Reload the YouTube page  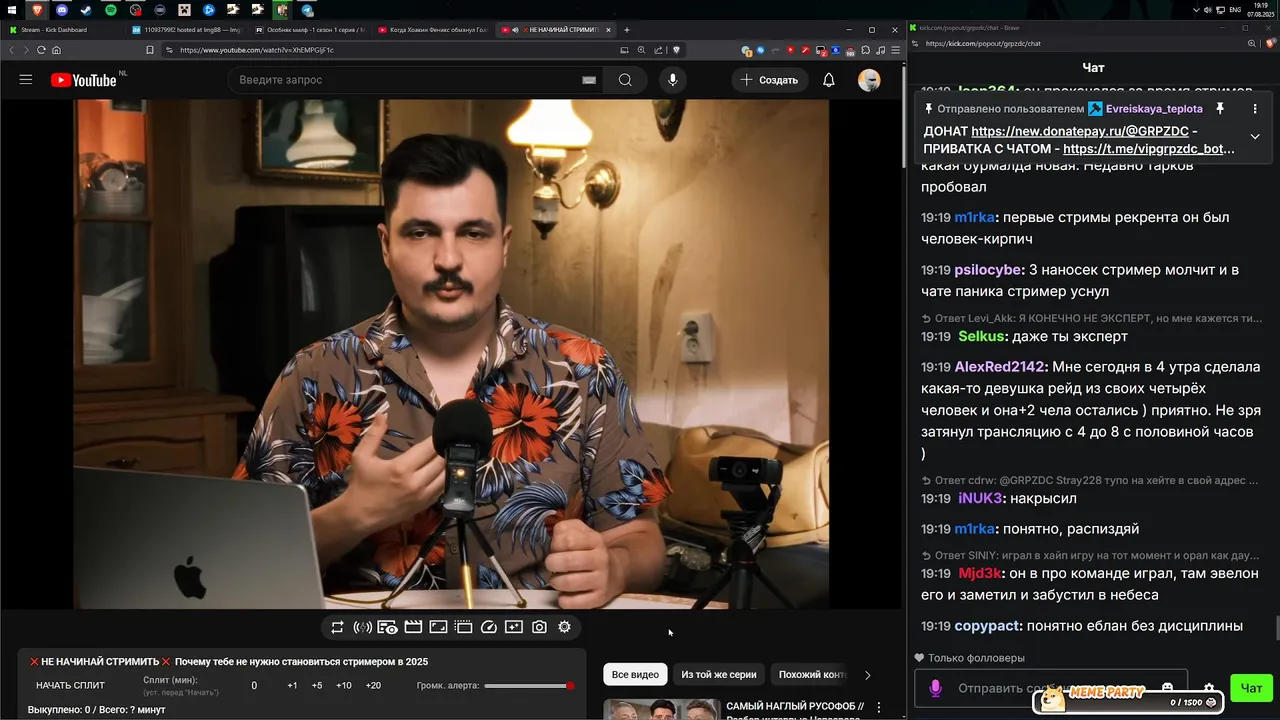click(x=41, y=50)
